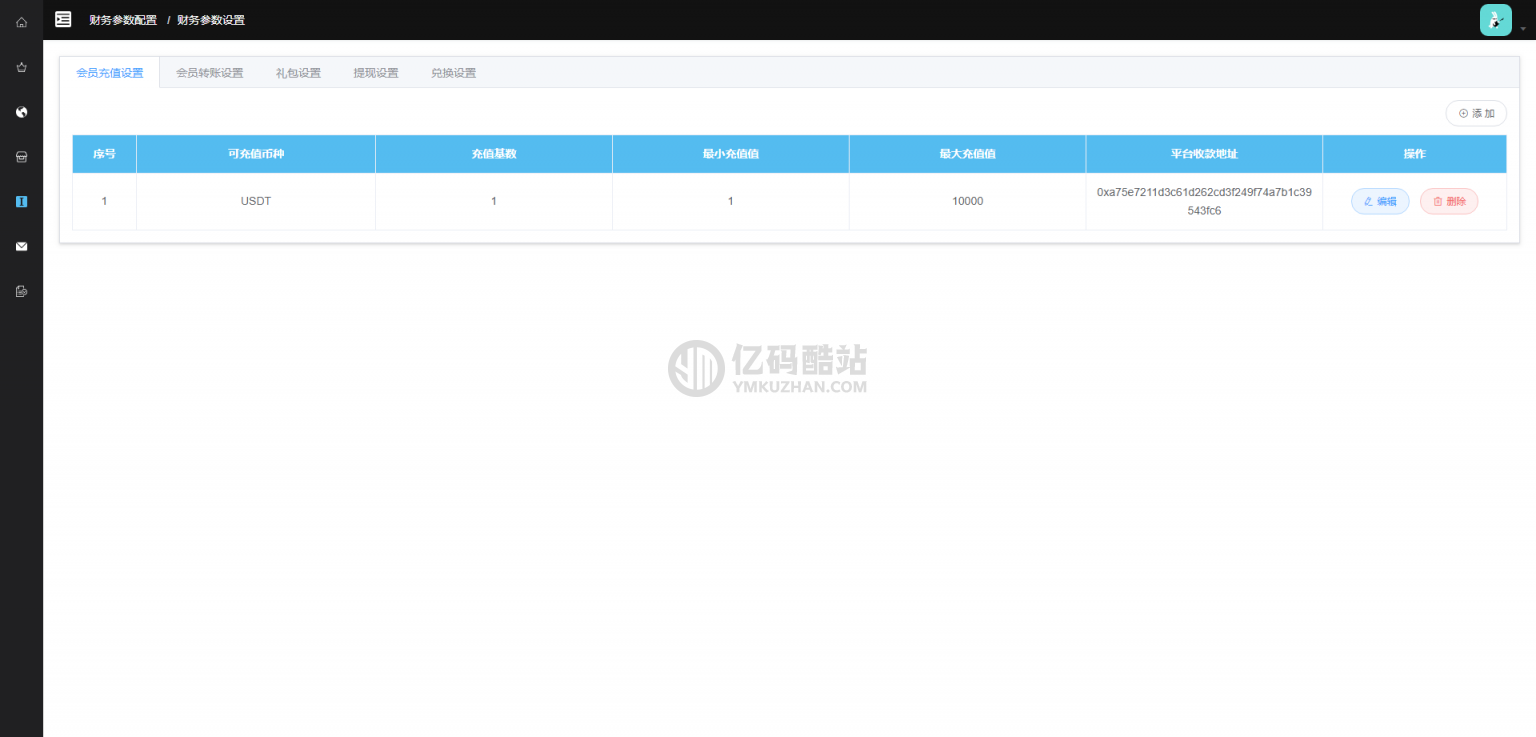Open the shop icon in sidebar

(x=21, y=157)
